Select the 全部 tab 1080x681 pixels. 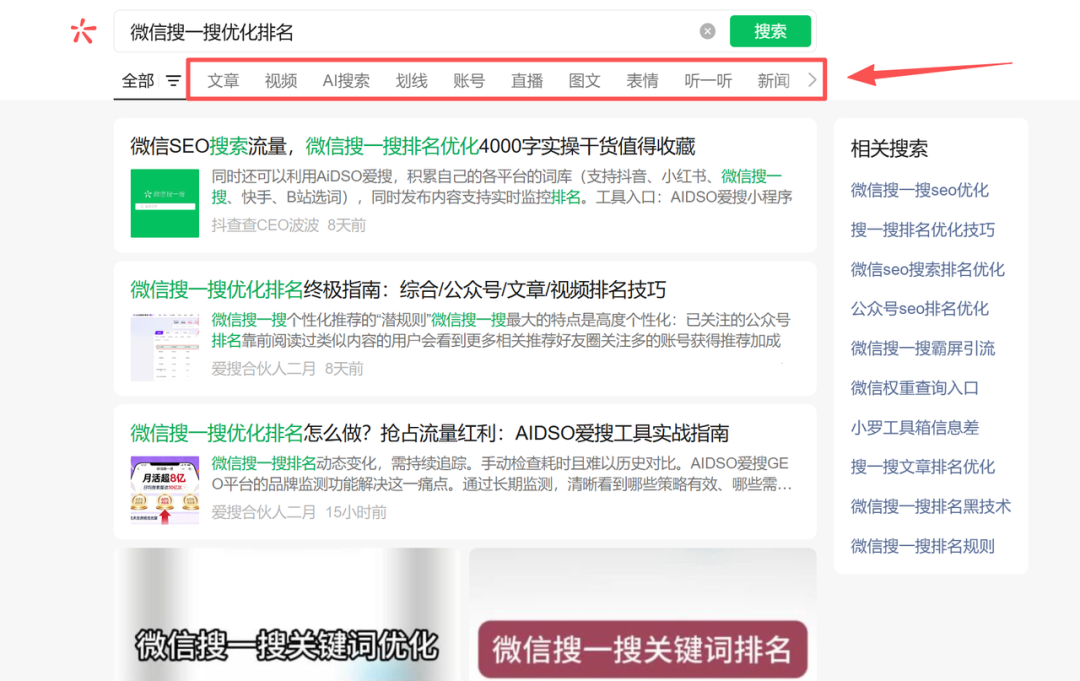[x=138, y=81]
